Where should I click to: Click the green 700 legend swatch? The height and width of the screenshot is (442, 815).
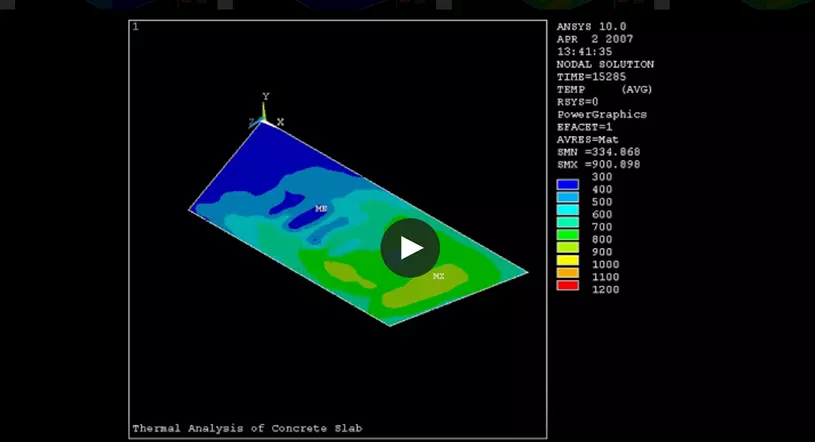568,235
